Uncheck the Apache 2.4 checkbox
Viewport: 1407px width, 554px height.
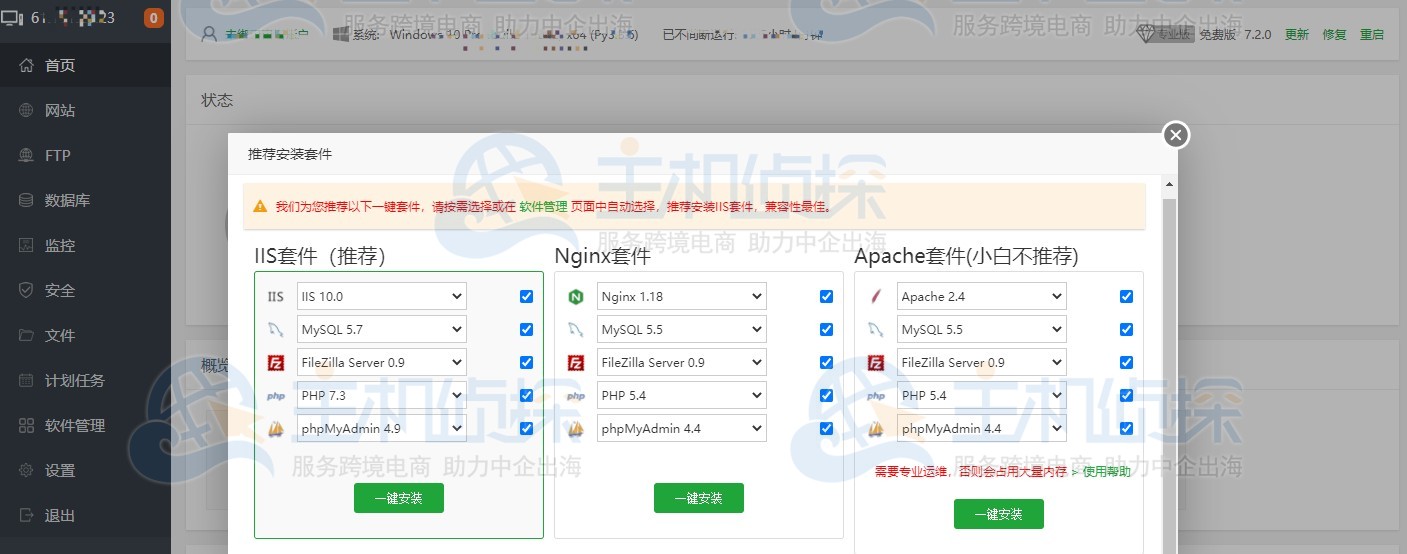(x=1126, y=296)
